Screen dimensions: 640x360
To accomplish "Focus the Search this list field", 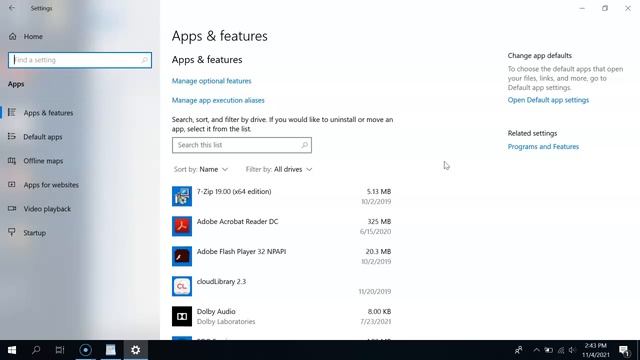I will tap(242, 145).
